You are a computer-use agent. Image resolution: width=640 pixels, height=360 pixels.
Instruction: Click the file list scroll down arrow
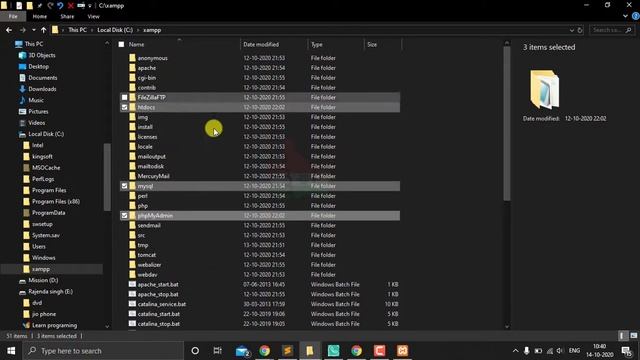point(507,326)
